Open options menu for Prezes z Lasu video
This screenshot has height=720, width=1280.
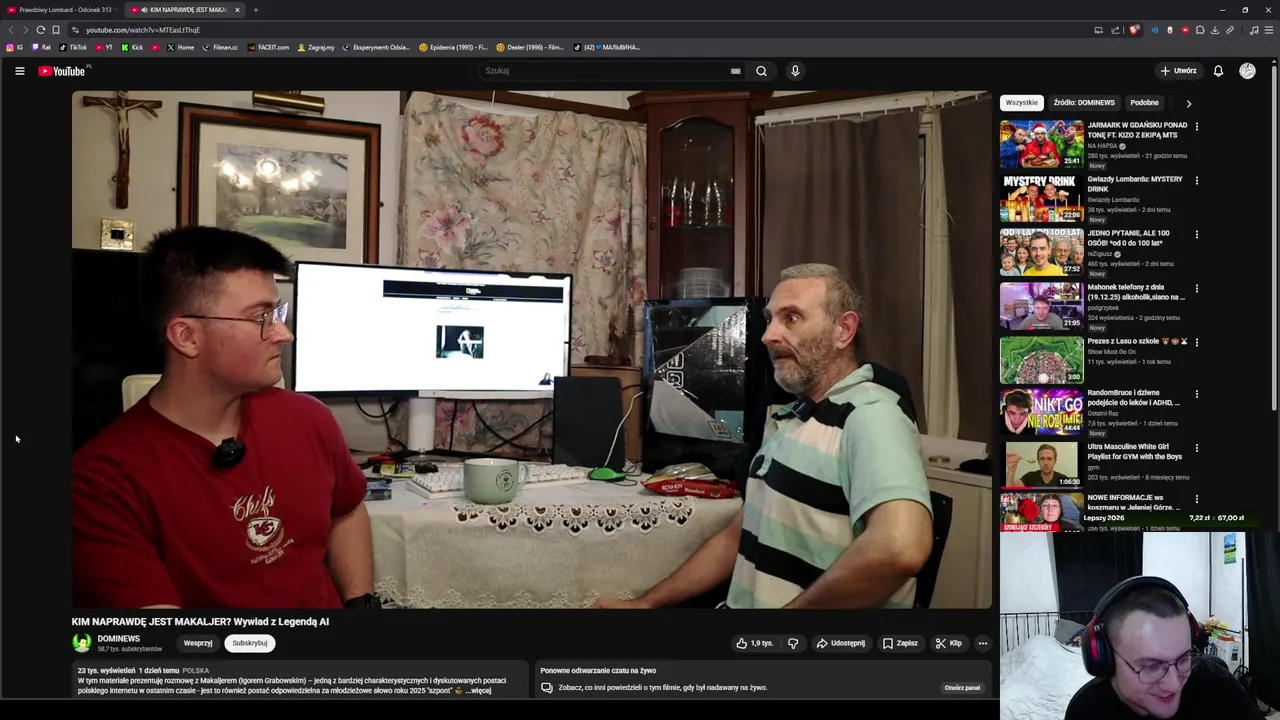pos(1196,342)
